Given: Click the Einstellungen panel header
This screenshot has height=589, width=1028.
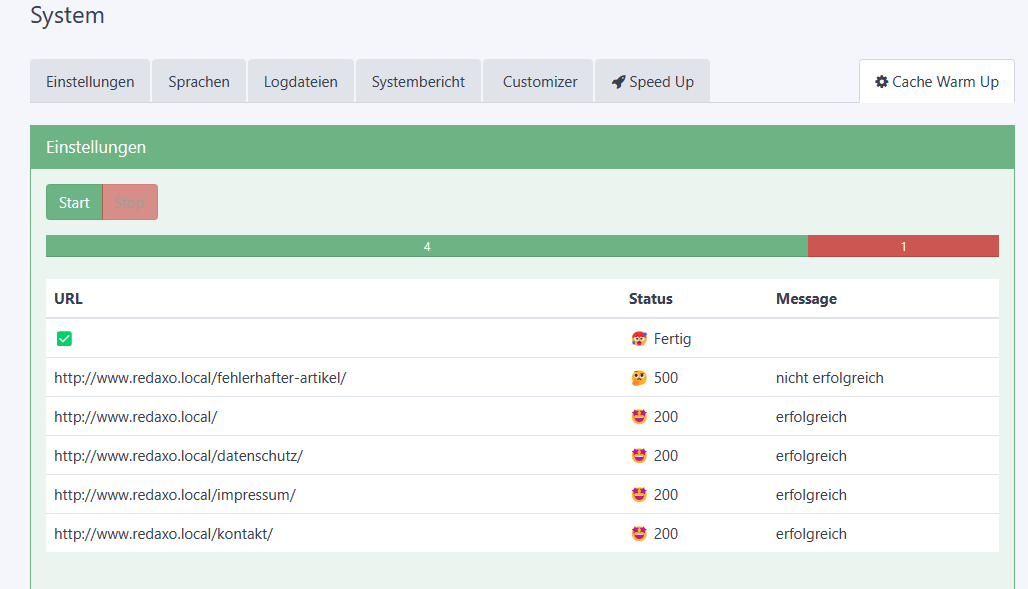Looking at the screenshot, I should 522,147.
